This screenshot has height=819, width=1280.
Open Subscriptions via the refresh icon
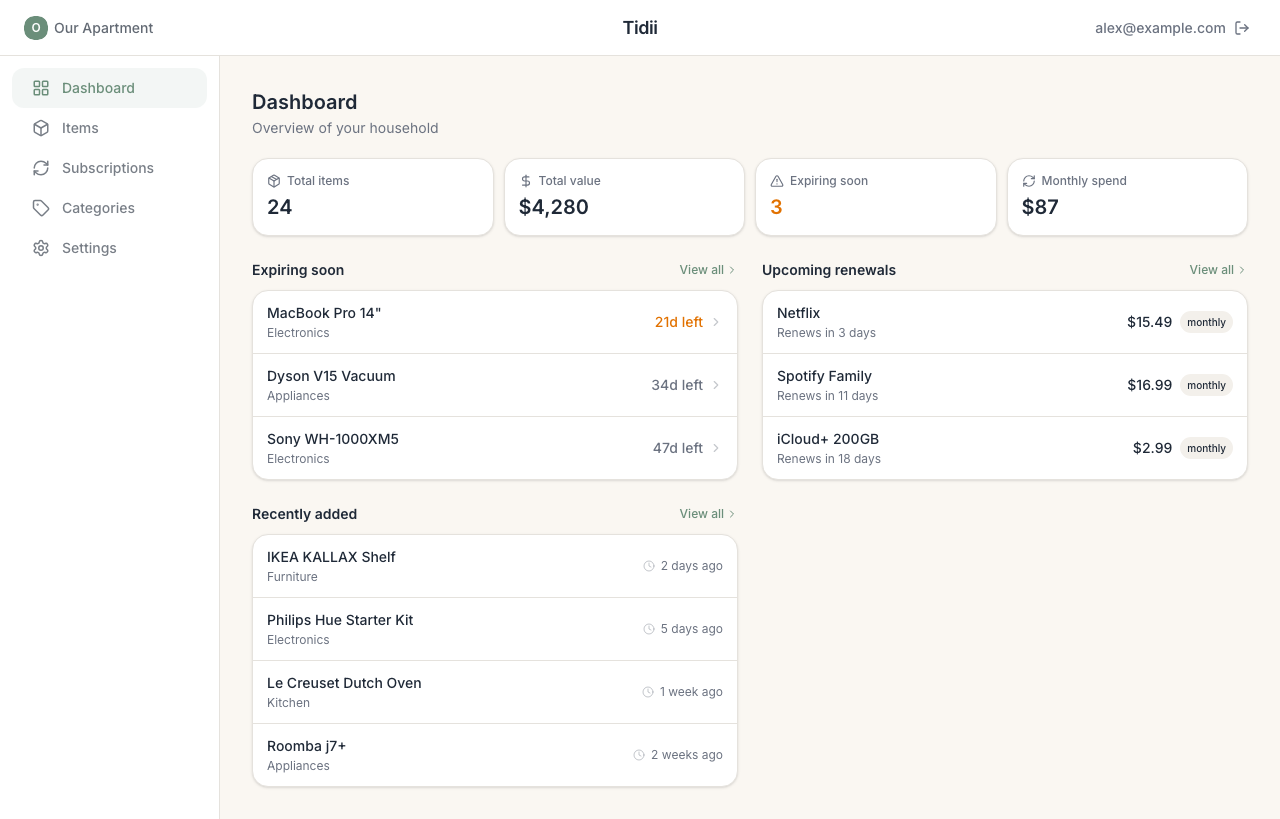coord(40,168)
